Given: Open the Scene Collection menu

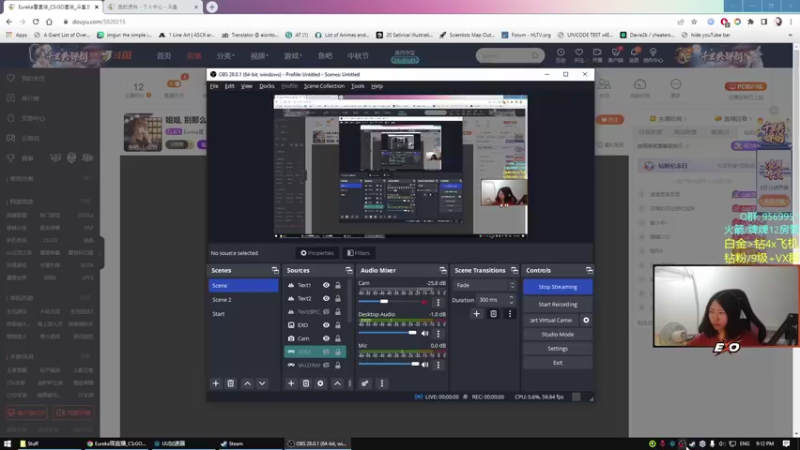Looking at the screenshot, I should click(324, 86).
